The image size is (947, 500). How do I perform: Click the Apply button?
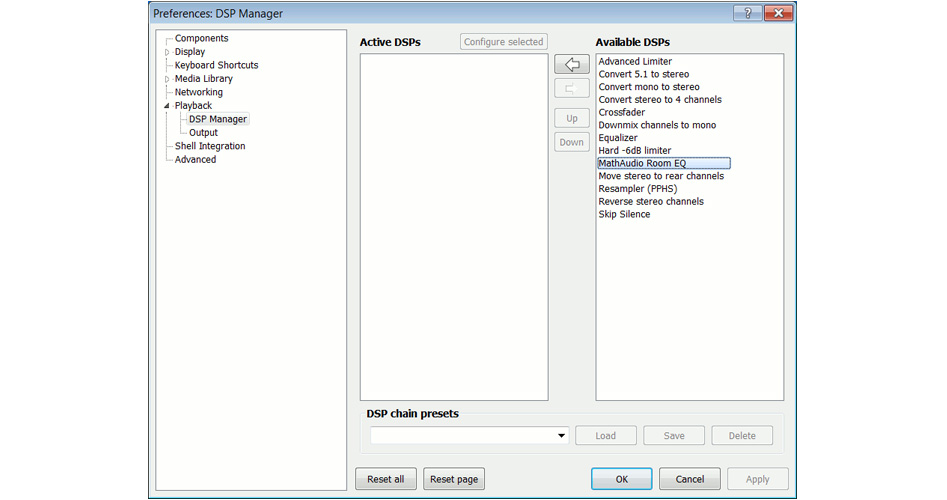click(x=757, y=479)
